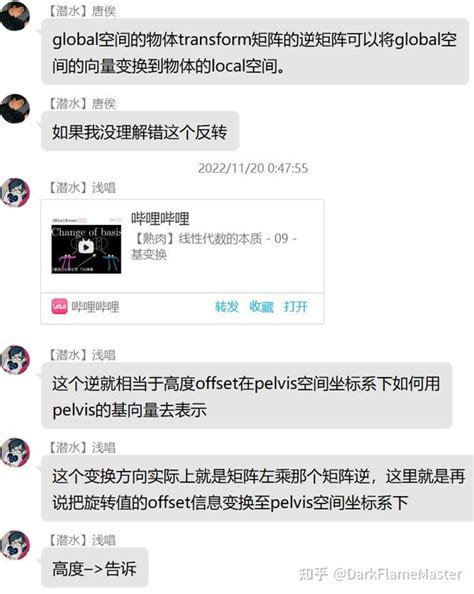Click the 哔哩哔哩 label in card footer
The width and height of the screenshot is (474, 594).
[95, 306]
